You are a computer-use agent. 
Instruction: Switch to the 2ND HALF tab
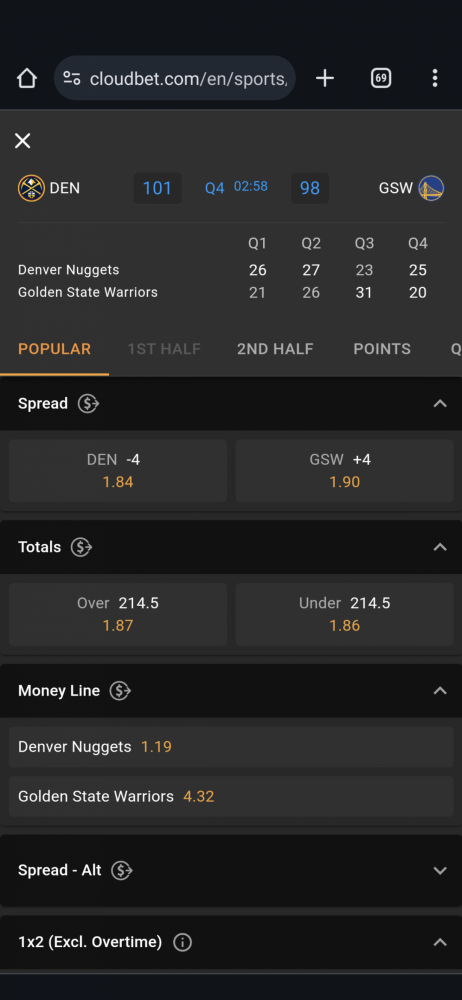(x=275, y=349)
